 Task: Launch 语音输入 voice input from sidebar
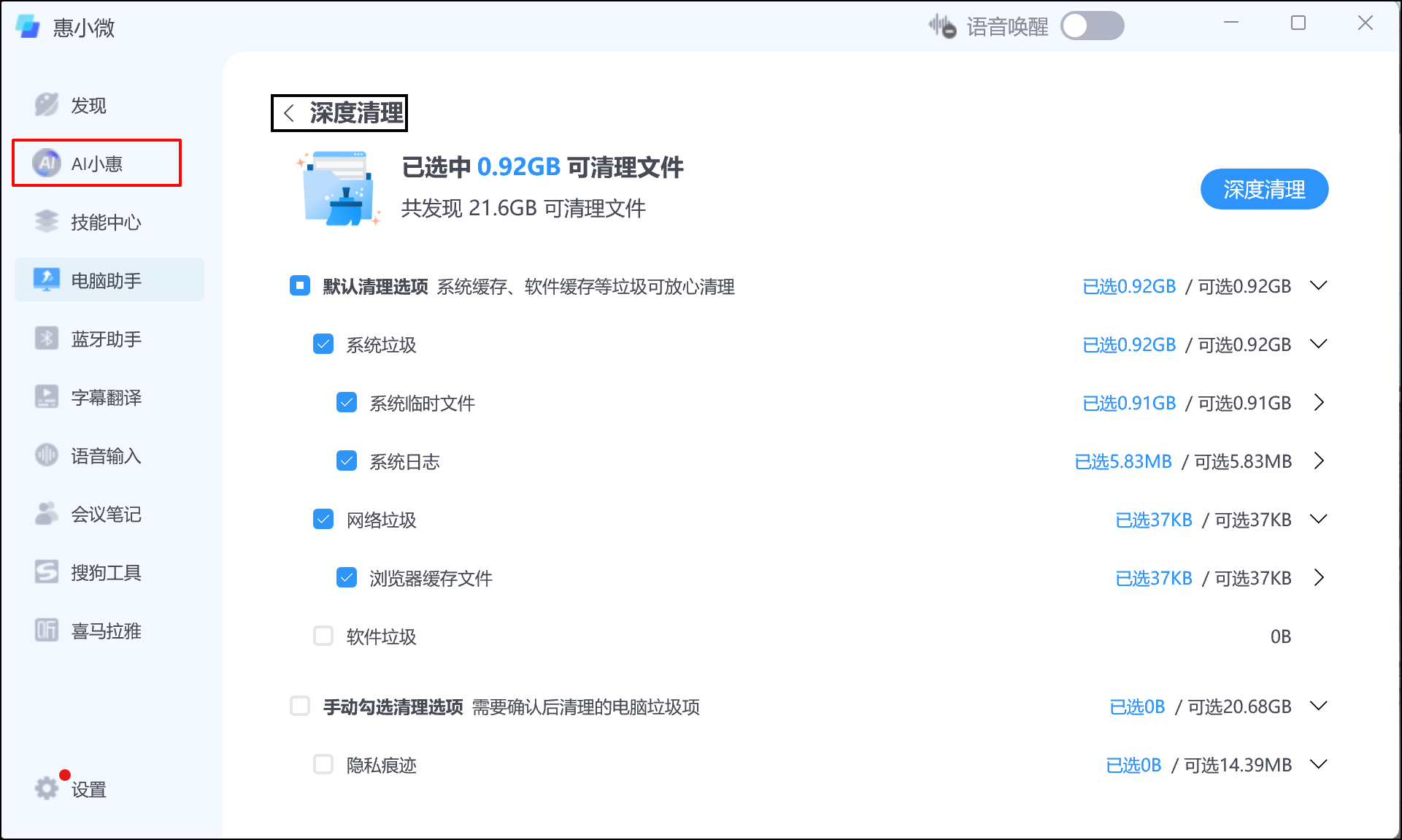click(x=105, y=455)
